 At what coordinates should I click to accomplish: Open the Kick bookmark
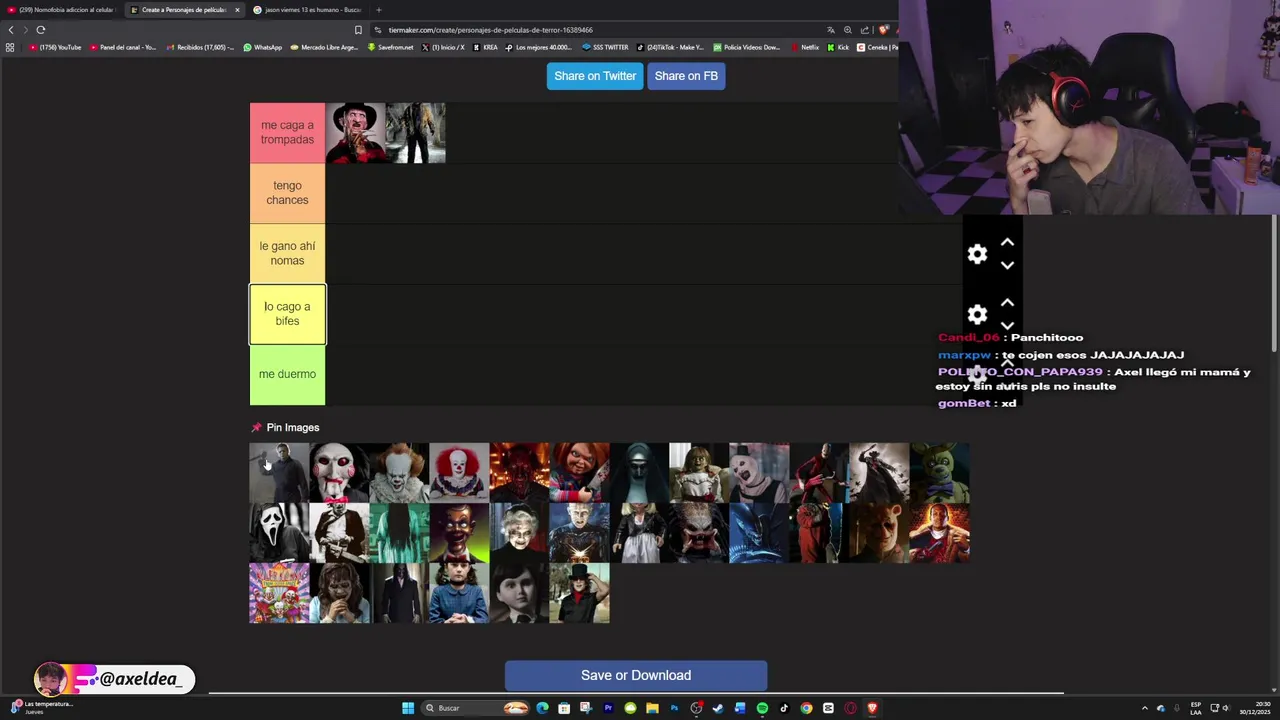pos(838,47)
